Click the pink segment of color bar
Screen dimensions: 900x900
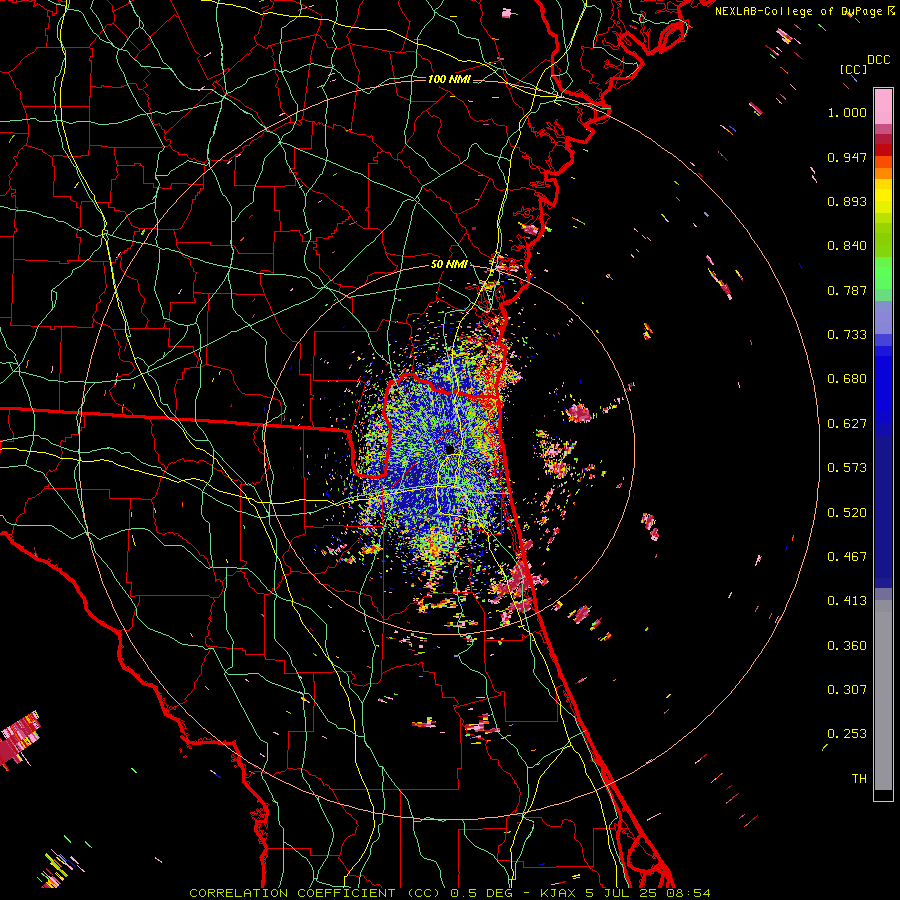[883, 106]
